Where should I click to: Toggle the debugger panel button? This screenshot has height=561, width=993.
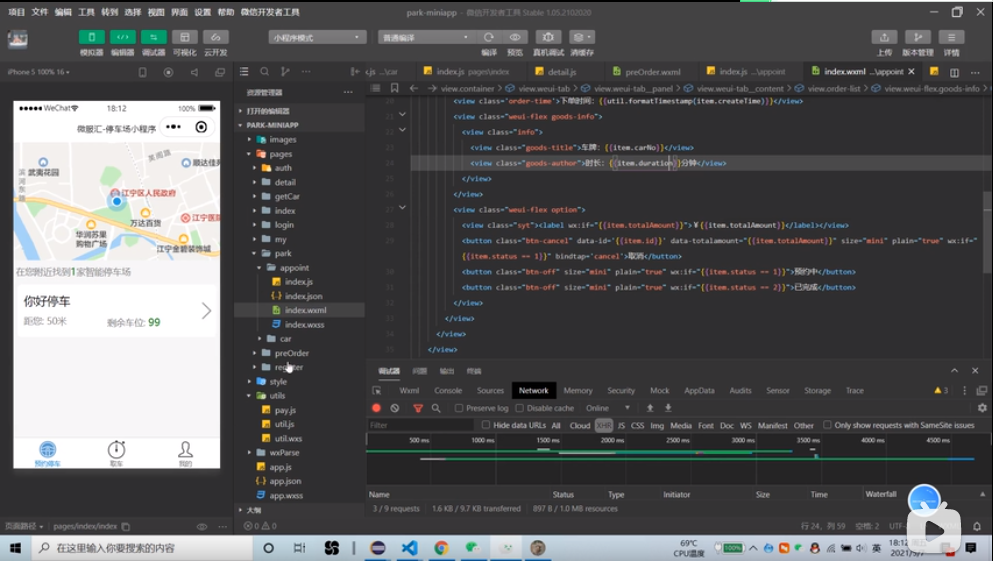(153, 37)
